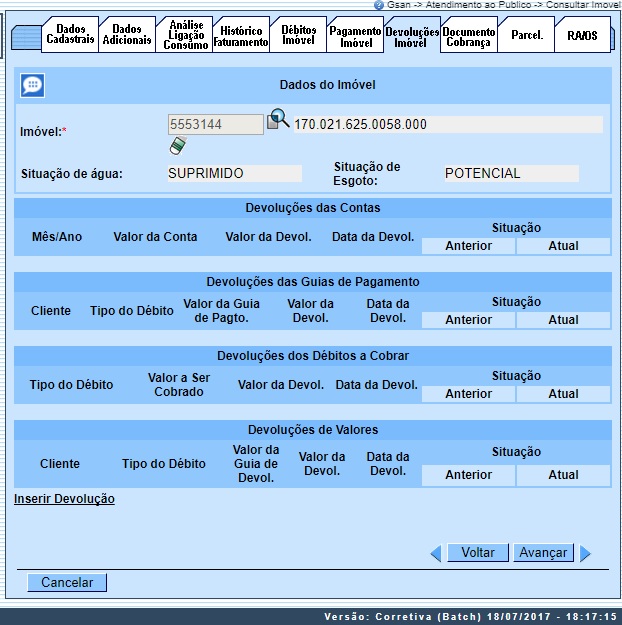Screen dimensions: 622x625
Task: Click the Imóvel number input field
Action: (x=215, y=124)
